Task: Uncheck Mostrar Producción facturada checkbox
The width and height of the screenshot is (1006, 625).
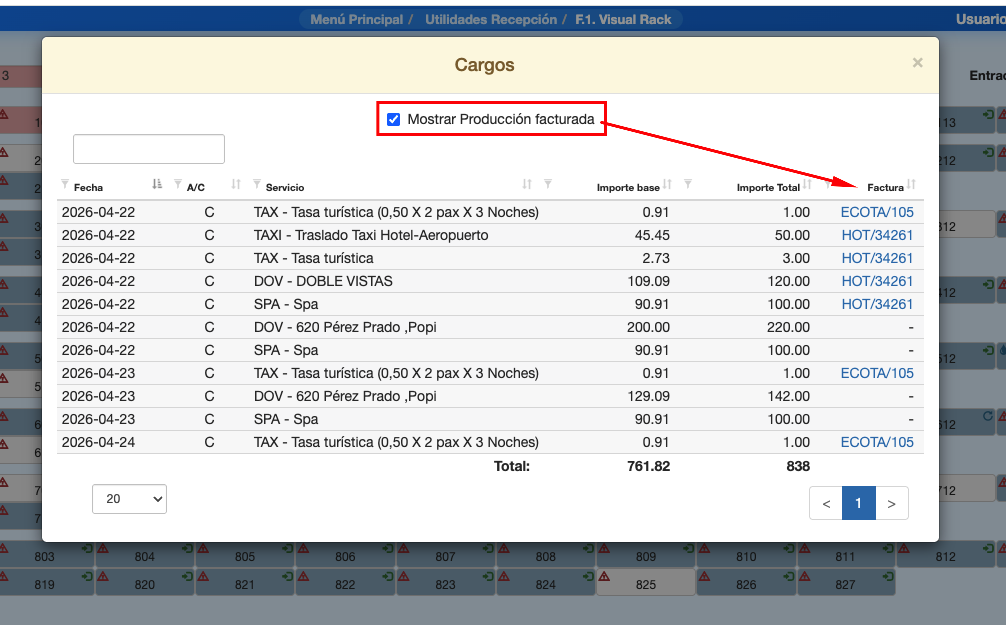Action: tap(394, 120)
